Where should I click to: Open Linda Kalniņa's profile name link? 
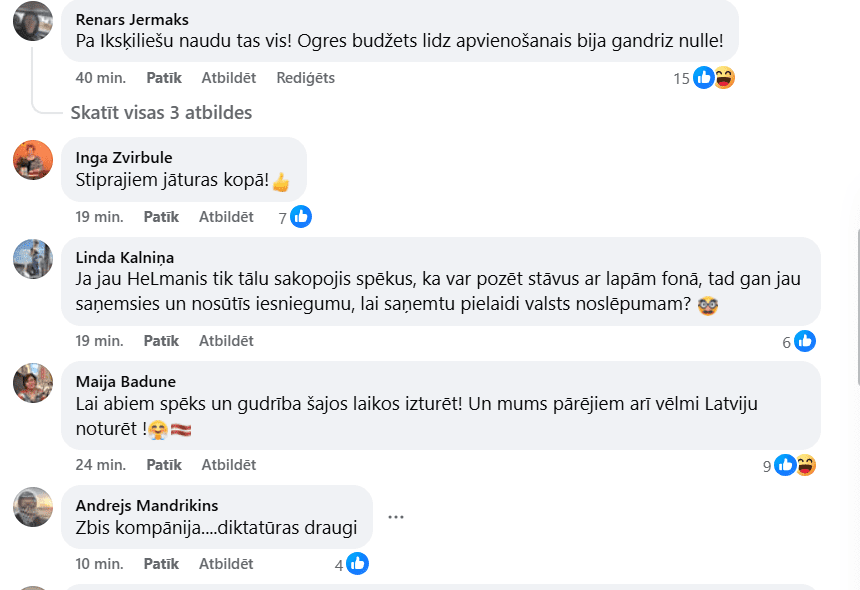[x=125, y=257]
